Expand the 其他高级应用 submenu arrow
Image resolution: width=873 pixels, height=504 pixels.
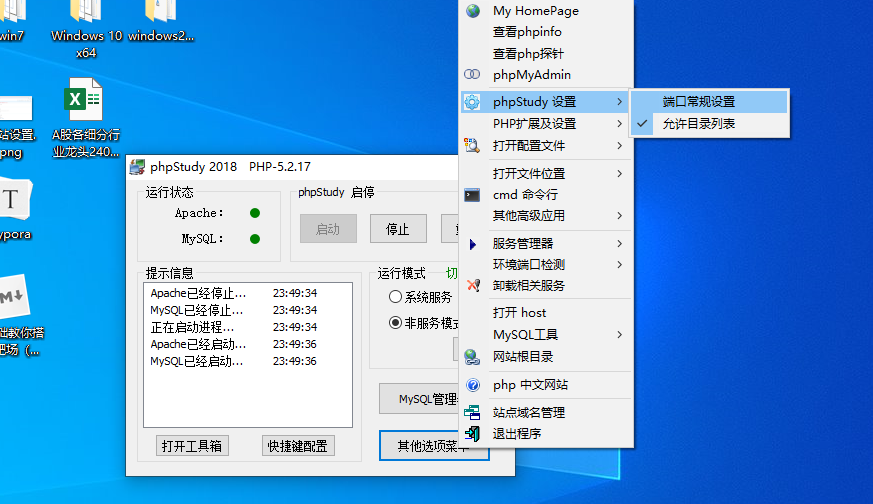620,216
